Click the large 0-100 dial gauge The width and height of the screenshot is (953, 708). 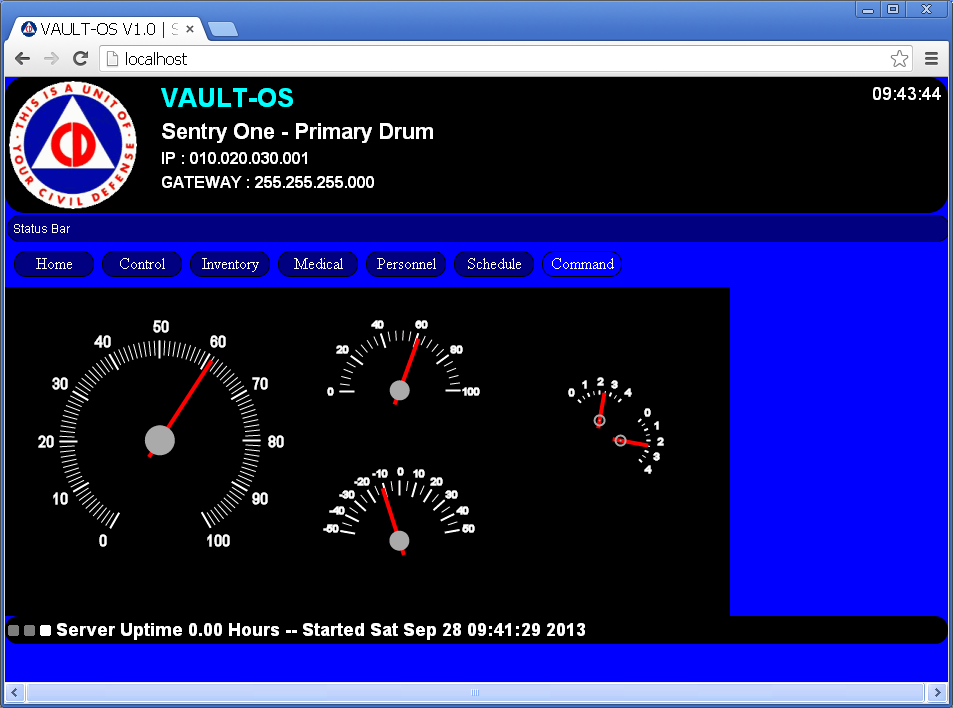point(160,440)
